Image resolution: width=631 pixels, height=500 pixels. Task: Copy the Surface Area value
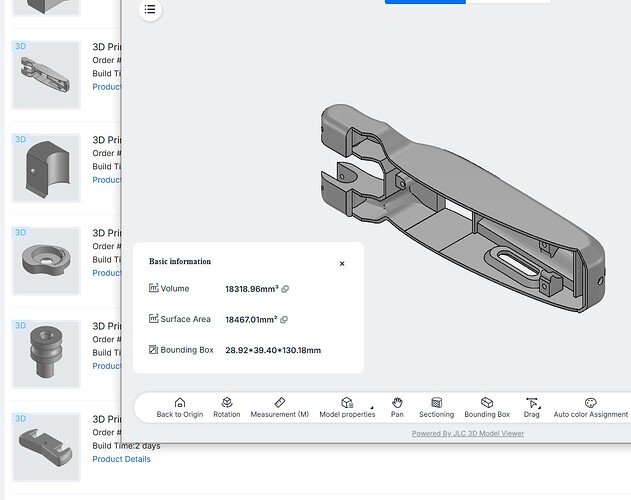284,320
